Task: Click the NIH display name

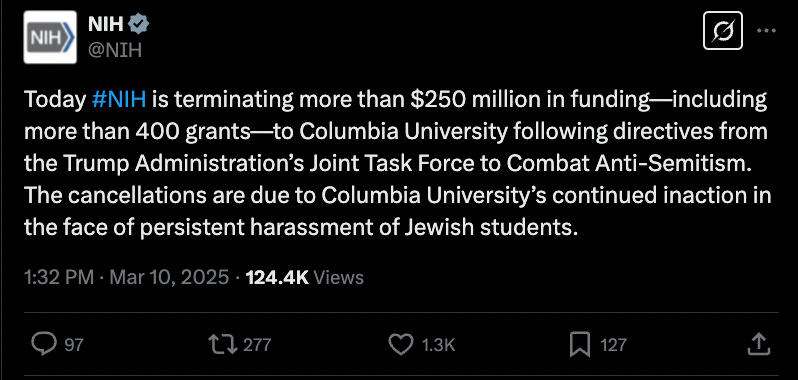Action: [x=105, y=23]
